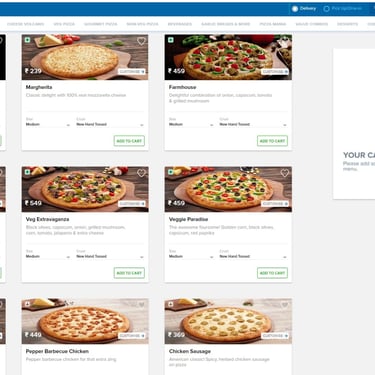Customise the Veggie Paradise pizza
This screenshot has height=375, width=375.
(275, 204)
